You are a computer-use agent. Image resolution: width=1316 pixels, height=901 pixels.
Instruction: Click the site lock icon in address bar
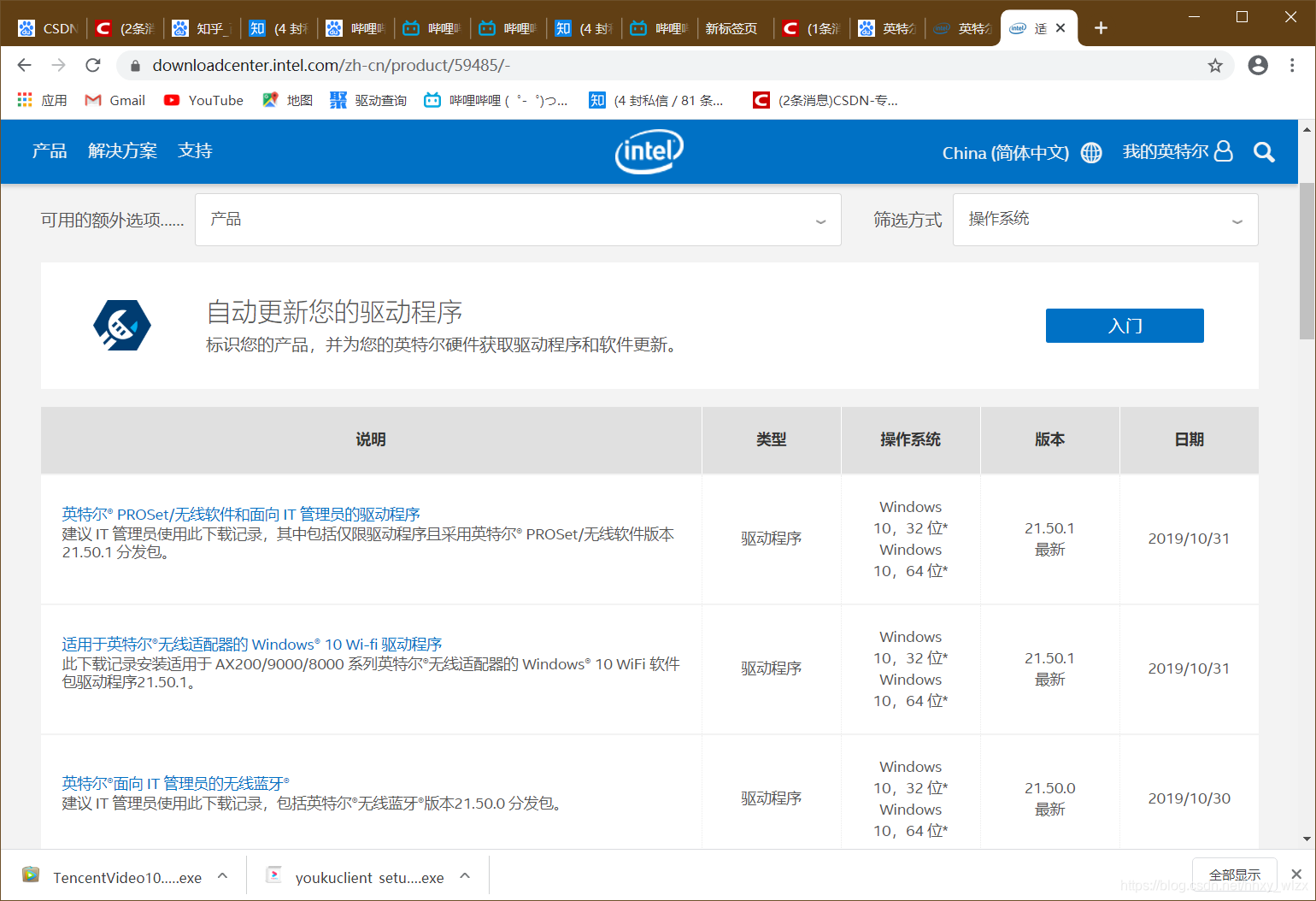click(134, 66)
